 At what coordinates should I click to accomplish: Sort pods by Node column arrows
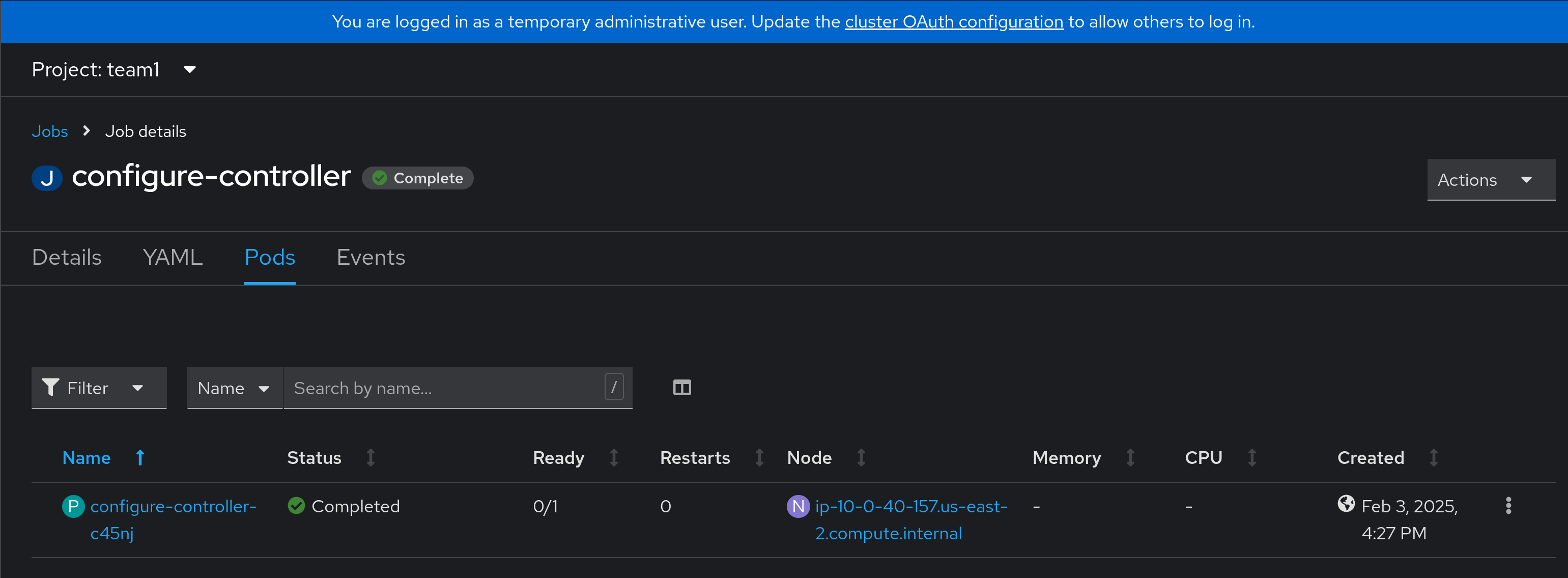(x=861, y=457)
